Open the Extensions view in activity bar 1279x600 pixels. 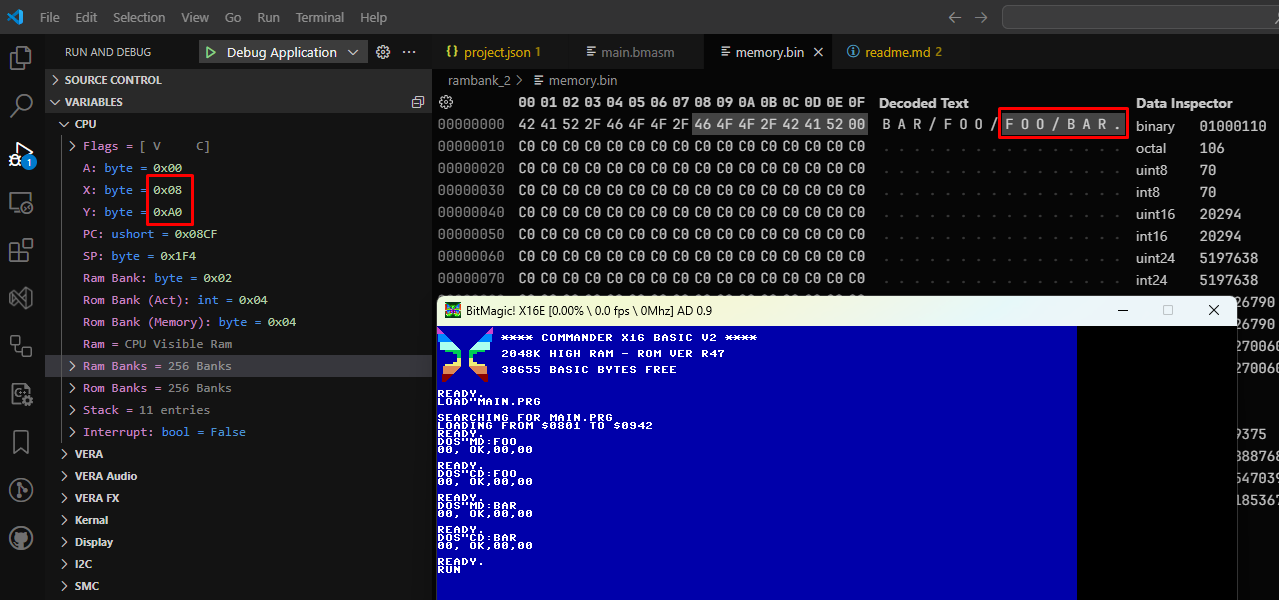21,251
